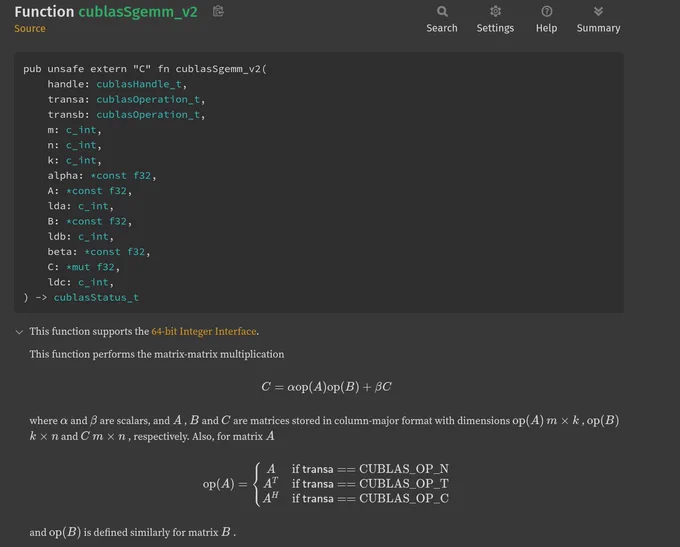Open the Help question mark icon

(546, 11)
